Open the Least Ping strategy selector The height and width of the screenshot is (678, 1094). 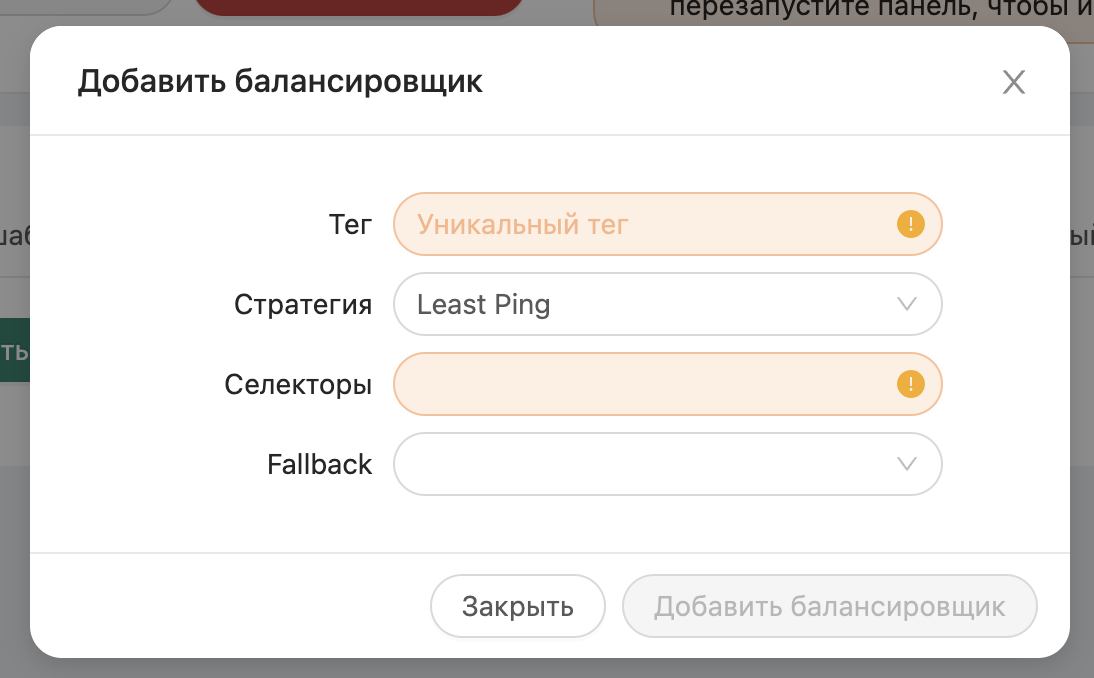pos(668,304)
